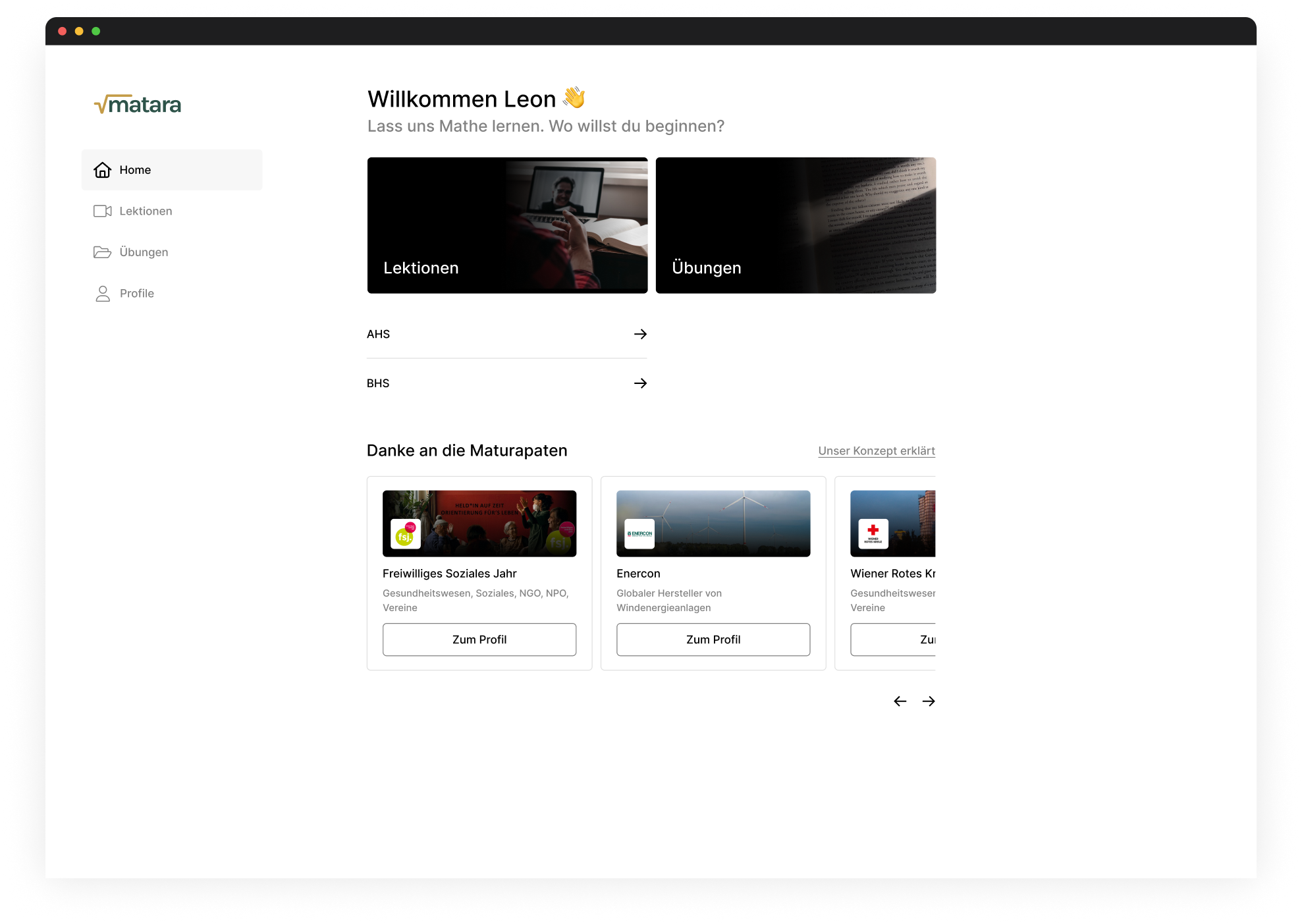Click the Lektionen video camera icon

103,211
